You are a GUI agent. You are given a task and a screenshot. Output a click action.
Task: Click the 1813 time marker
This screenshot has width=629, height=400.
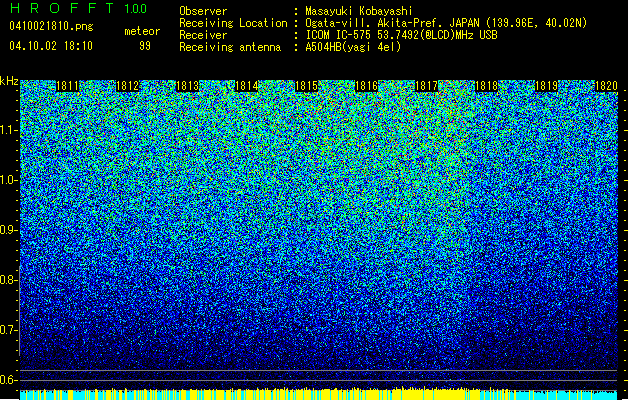click(187, 86)
